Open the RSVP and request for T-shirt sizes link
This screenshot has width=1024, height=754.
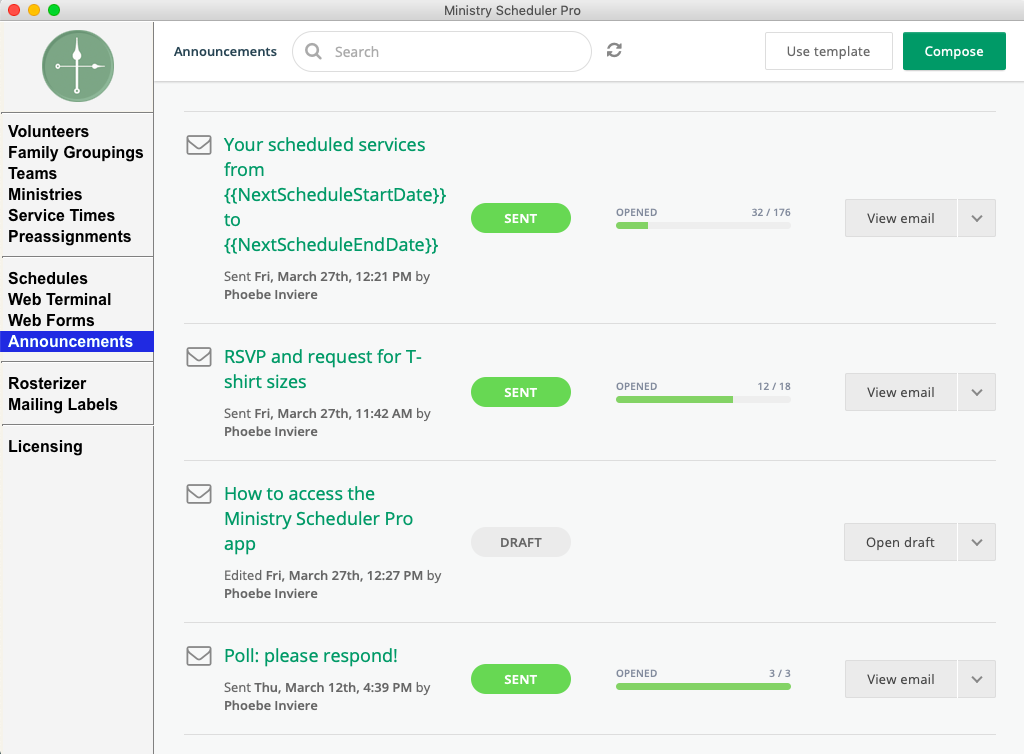coord(323,369)
